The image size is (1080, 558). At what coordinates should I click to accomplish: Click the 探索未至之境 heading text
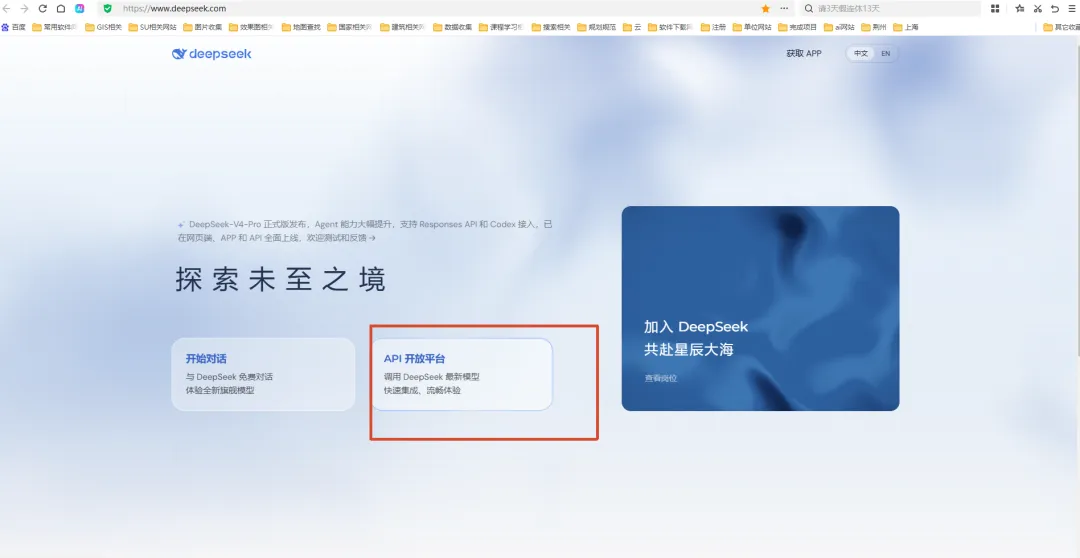point(280,280)
